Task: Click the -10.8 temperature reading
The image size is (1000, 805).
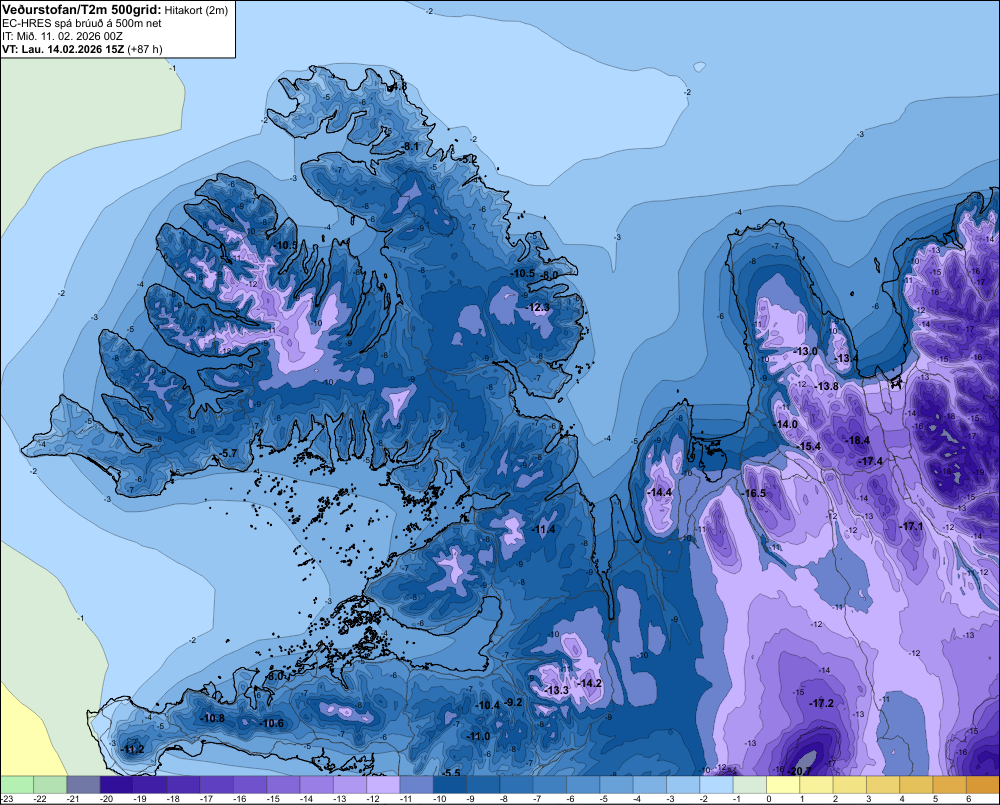Action: point(213,718)
